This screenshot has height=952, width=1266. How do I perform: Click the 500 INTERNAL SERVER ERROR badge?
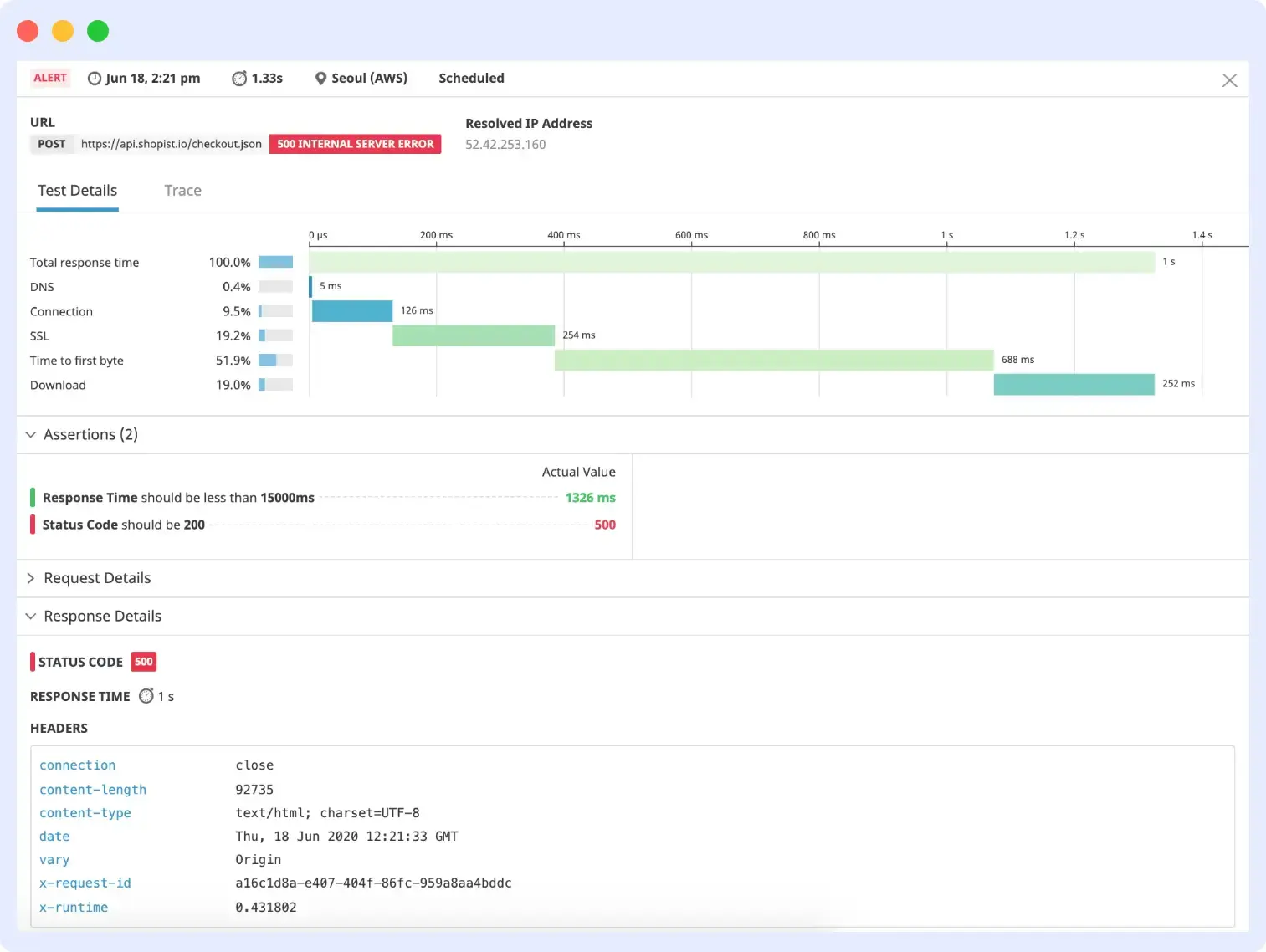tap(356, 144)
